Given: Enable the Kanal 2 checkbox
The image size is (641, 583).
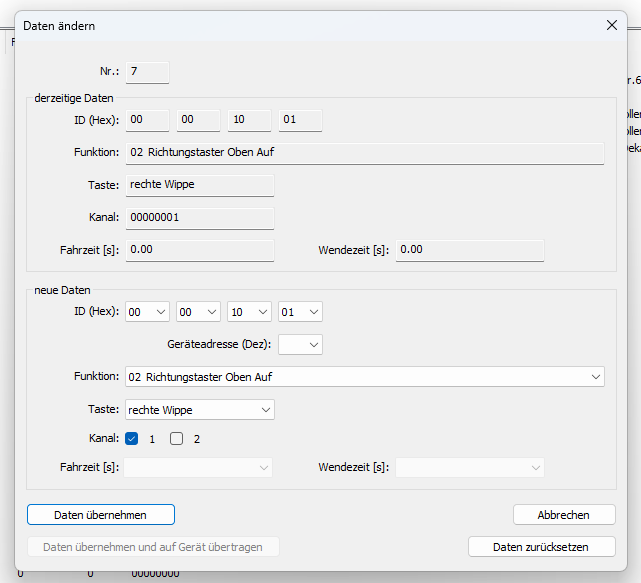Looking at the screenshot, I should click(x=177, y=439).
